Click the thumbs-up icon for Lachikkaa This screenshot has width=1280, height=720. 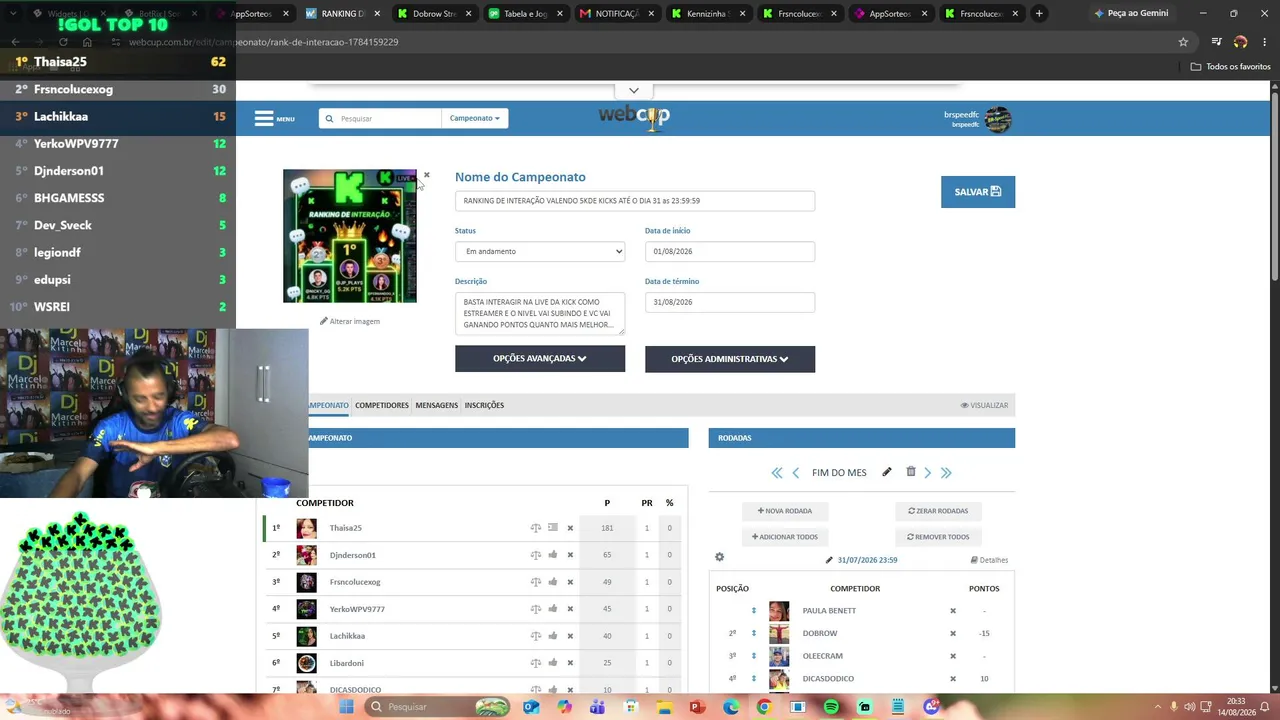[x=552, y=636]
